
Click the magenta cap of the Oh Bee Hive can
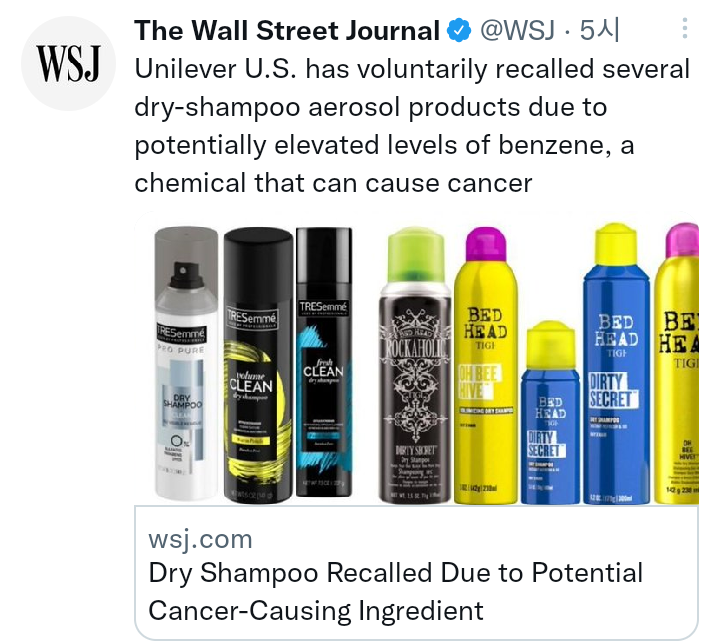tap(486, 246)
